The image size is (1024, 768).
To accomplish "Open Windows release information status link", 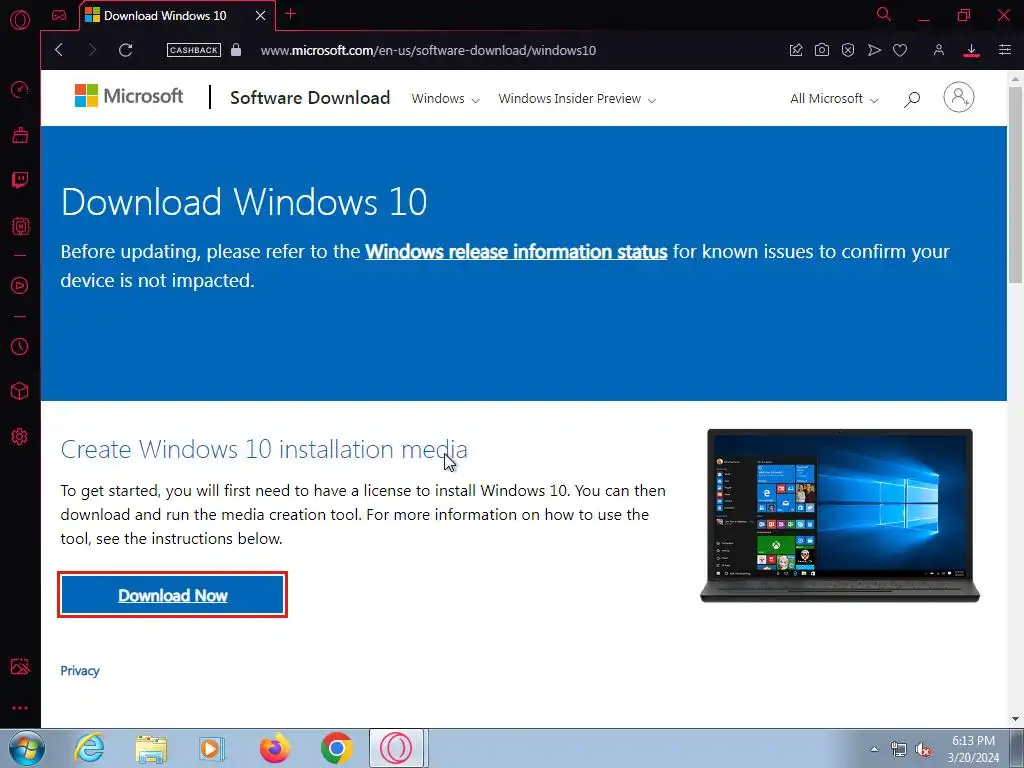I will point(516,251).
